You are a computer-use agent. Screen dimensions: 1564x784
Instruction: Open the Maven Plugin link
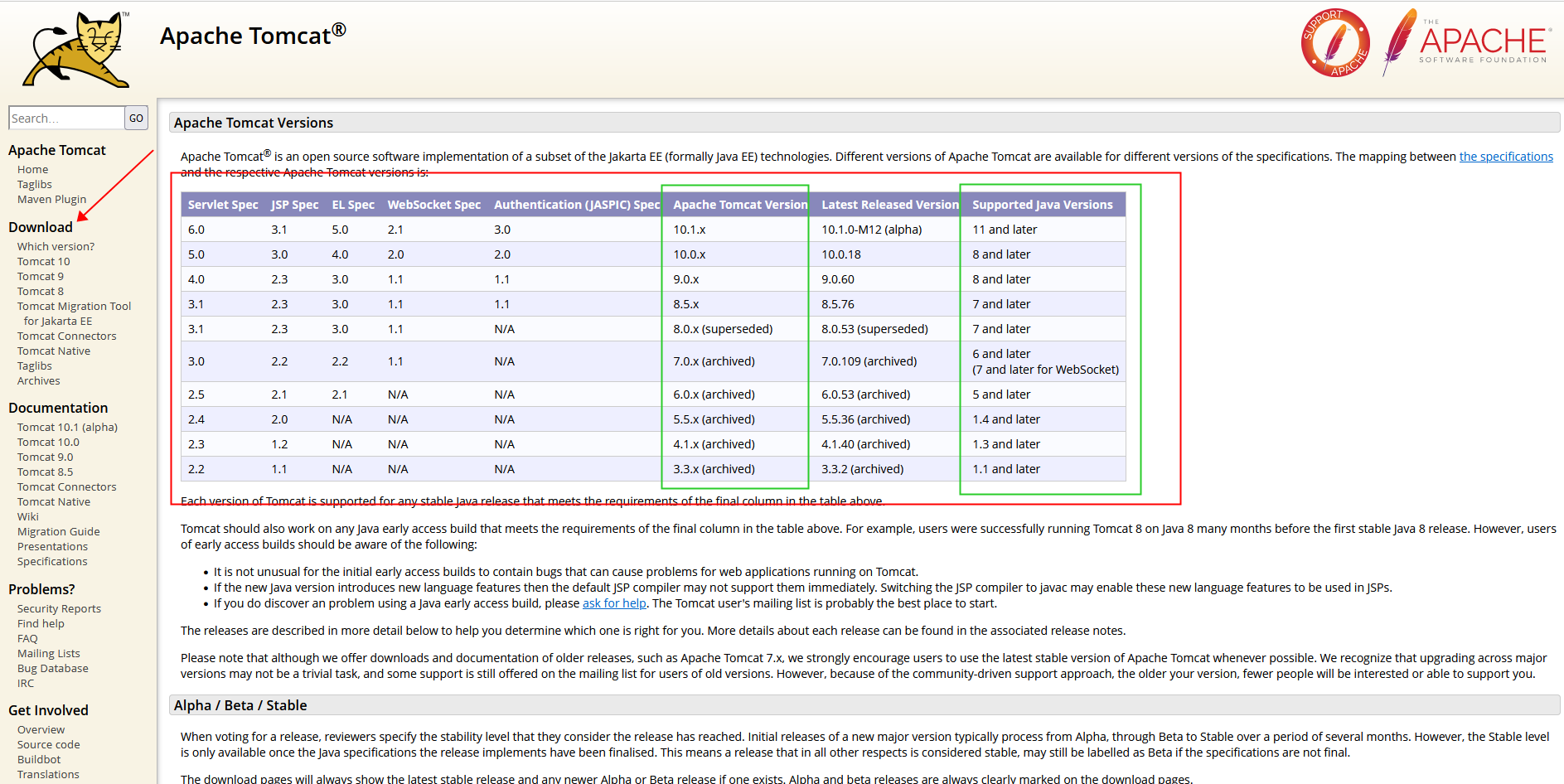[x=52, y=199]
